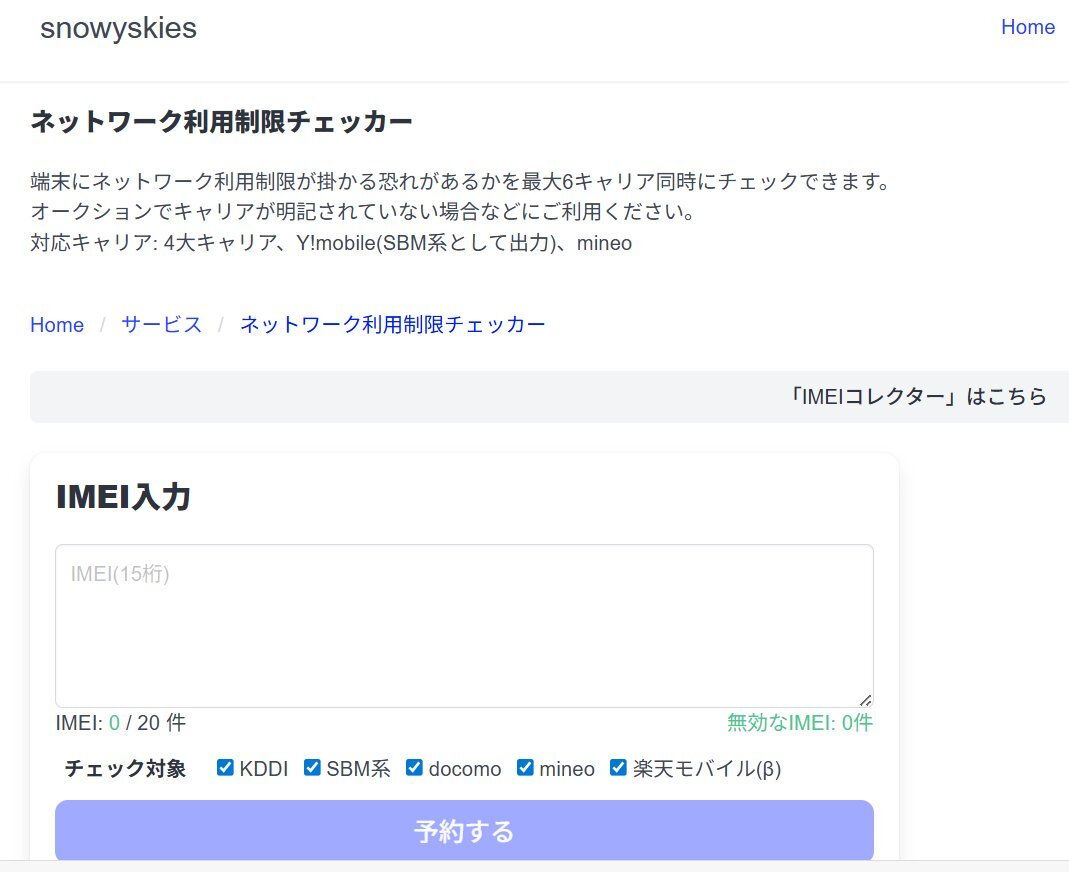Toggle the SBM系 checkbox
The height and width of the screenshot is (872, 1069).
313,768
